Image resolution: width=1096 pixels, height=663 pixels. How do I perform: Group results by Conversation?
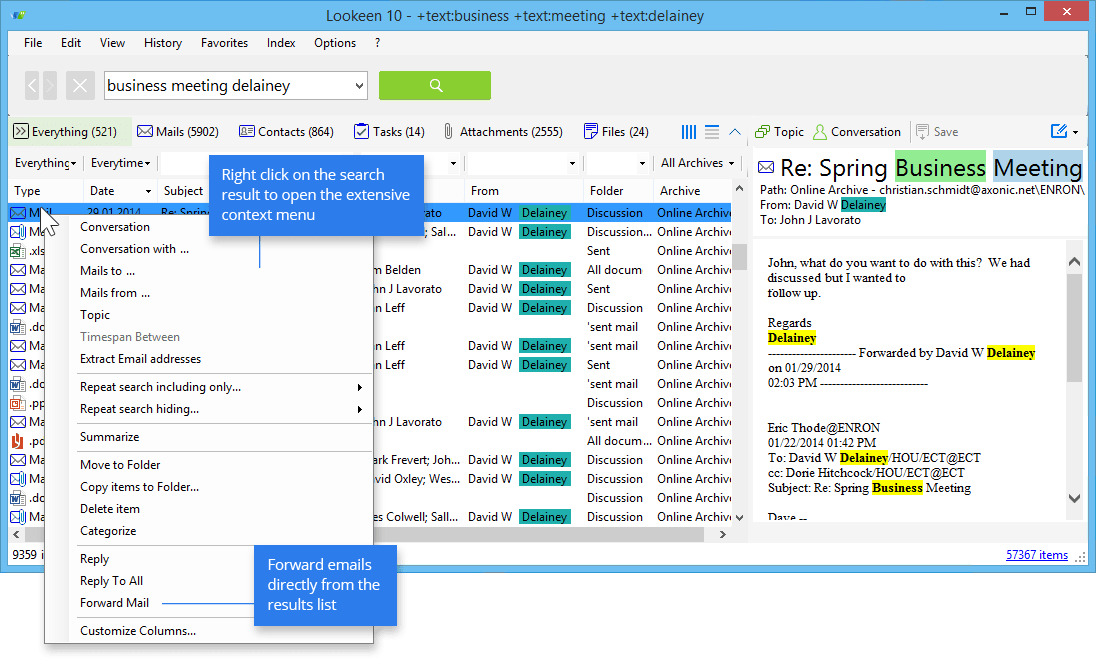pyautogui.click(x=857, y=131)
